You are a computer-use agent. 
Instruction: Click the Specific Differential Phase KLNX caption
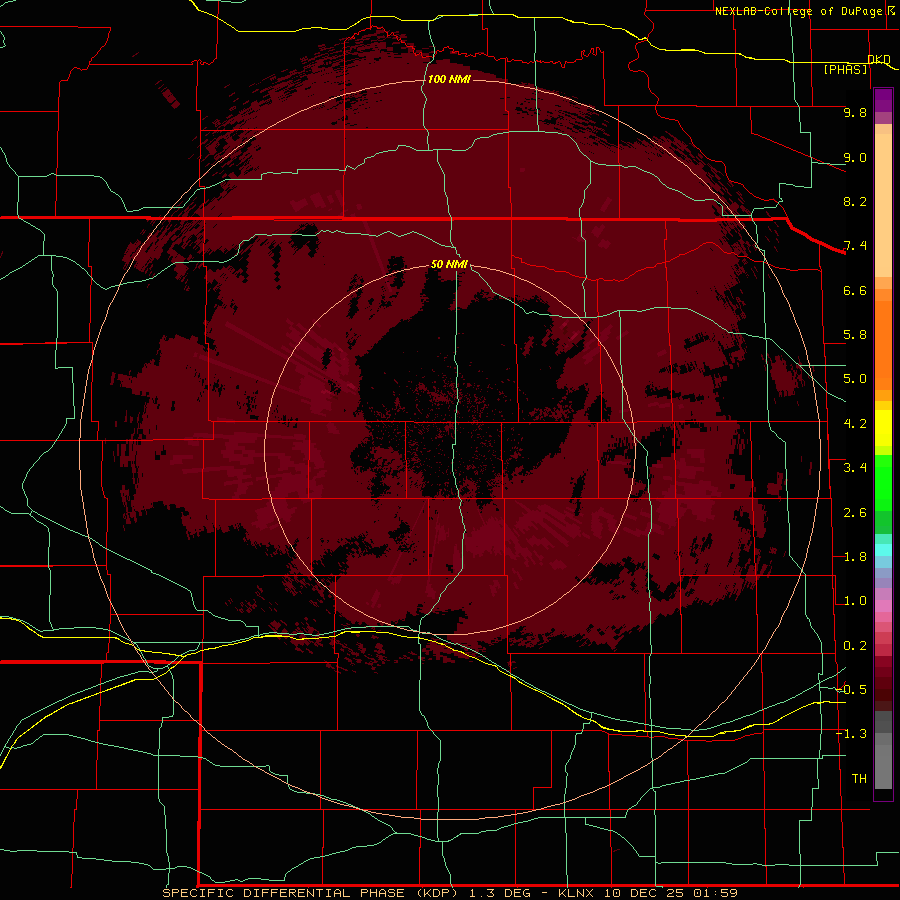click(x=449, y=893)
